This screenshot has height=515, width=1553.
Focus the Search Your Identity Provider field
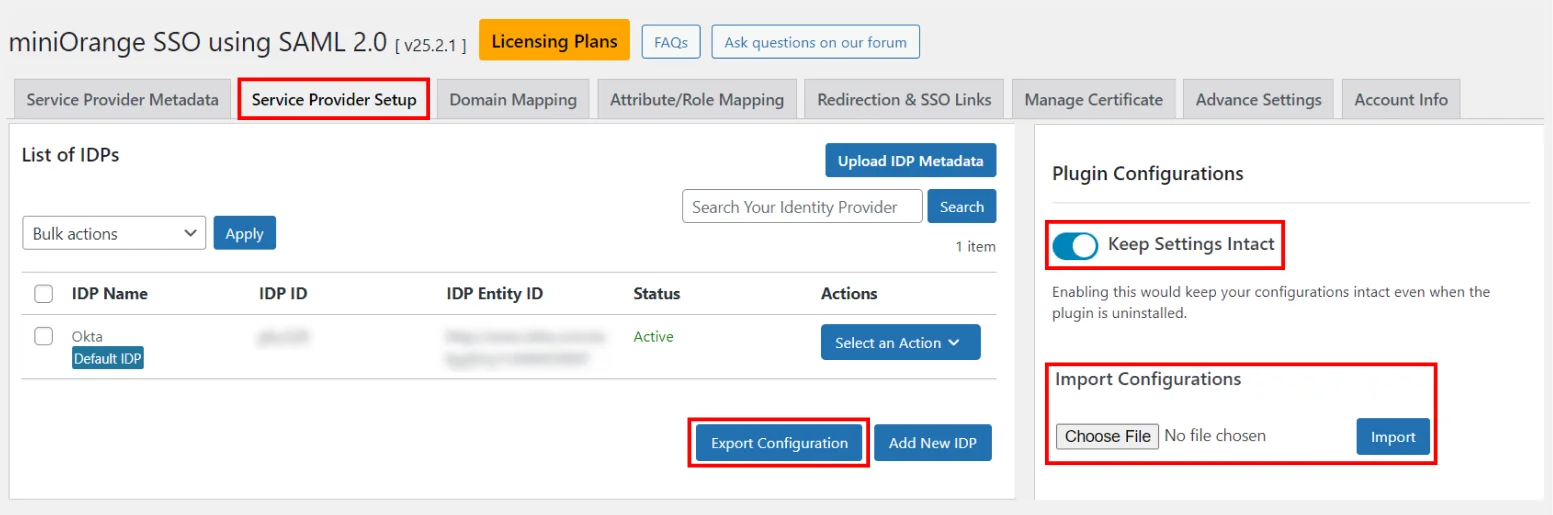point(802,207)
